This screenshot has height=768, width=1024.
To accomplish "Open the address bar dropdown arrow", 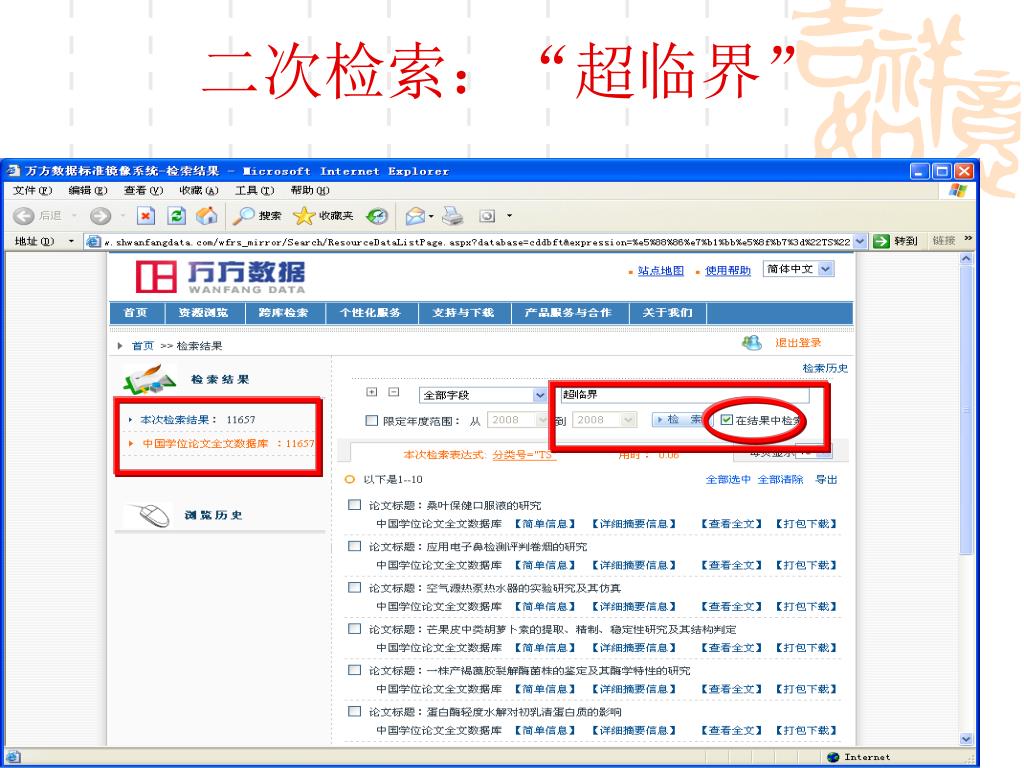I will coord(860,242).
